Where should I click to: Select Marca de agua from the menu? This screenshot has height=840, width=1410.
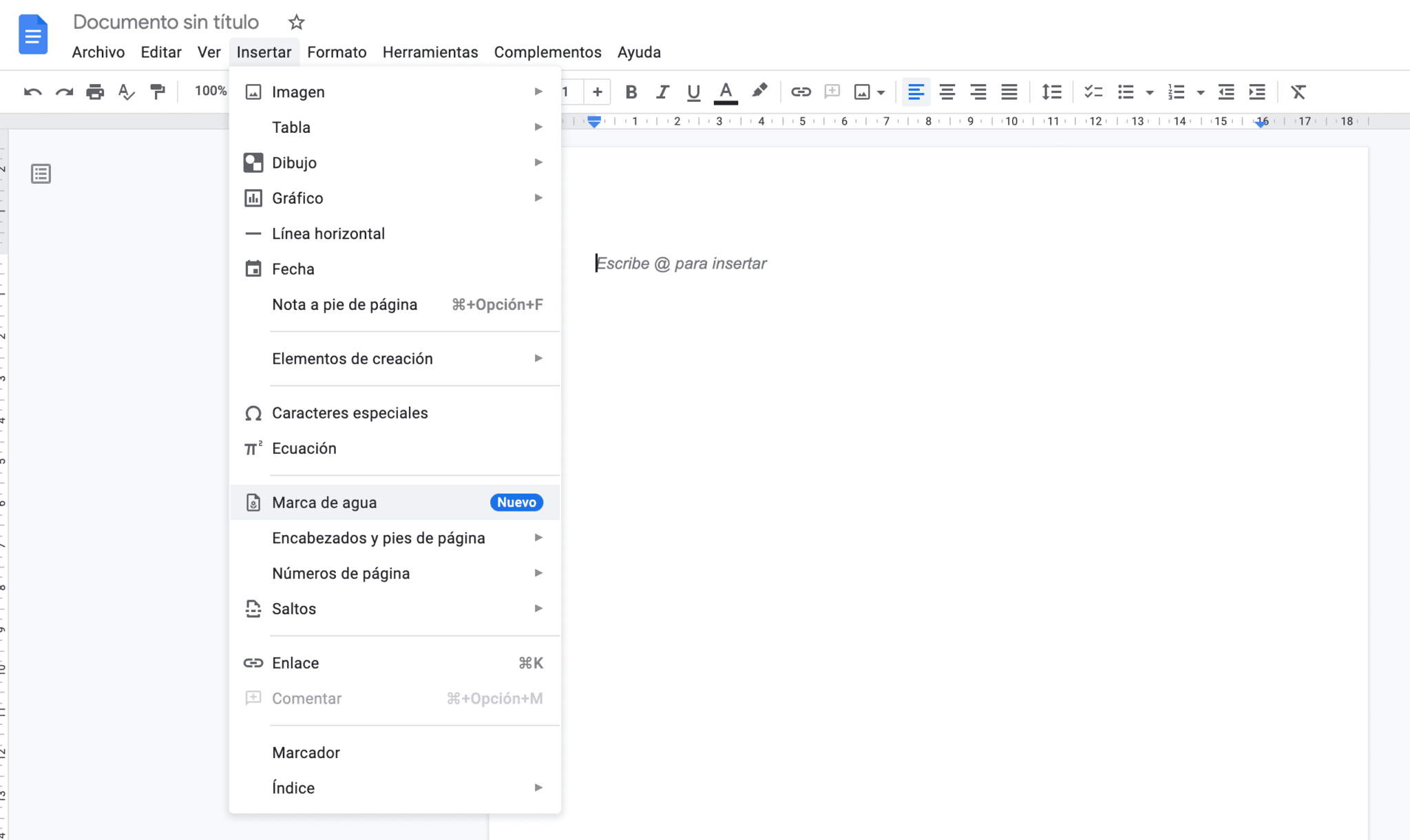(324, 502)
